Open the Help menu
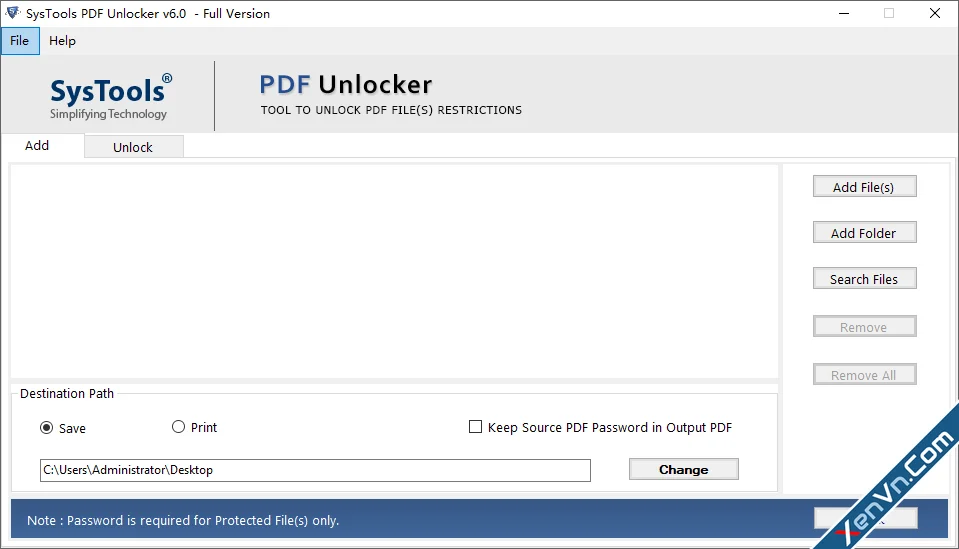The height and width of the screenshot is (549, 959). [x=62, y=41]
